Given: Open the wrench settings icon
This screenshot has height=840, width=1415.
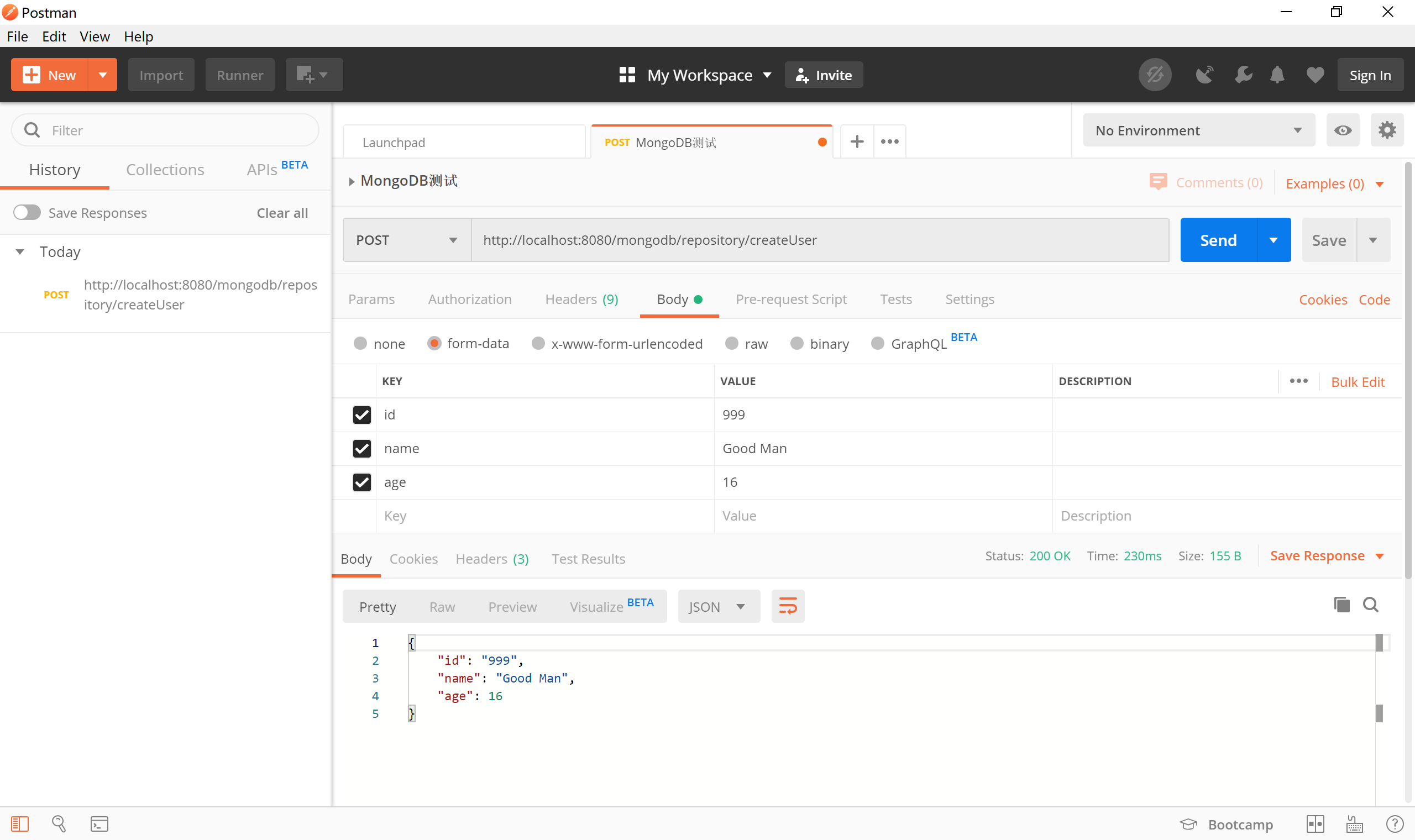Looking at the screenshot, I should (1243, 75).
